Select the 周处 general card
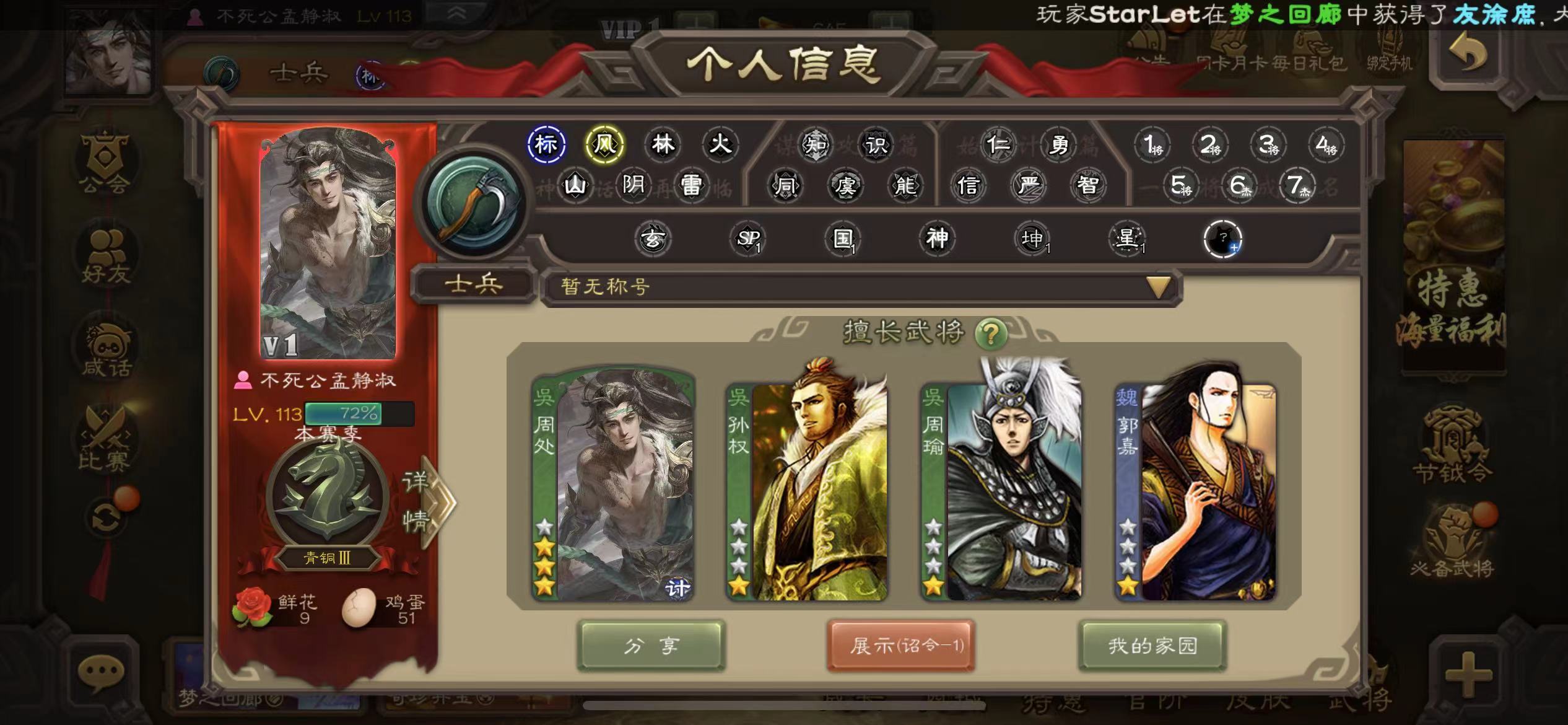 click(613, 485)
